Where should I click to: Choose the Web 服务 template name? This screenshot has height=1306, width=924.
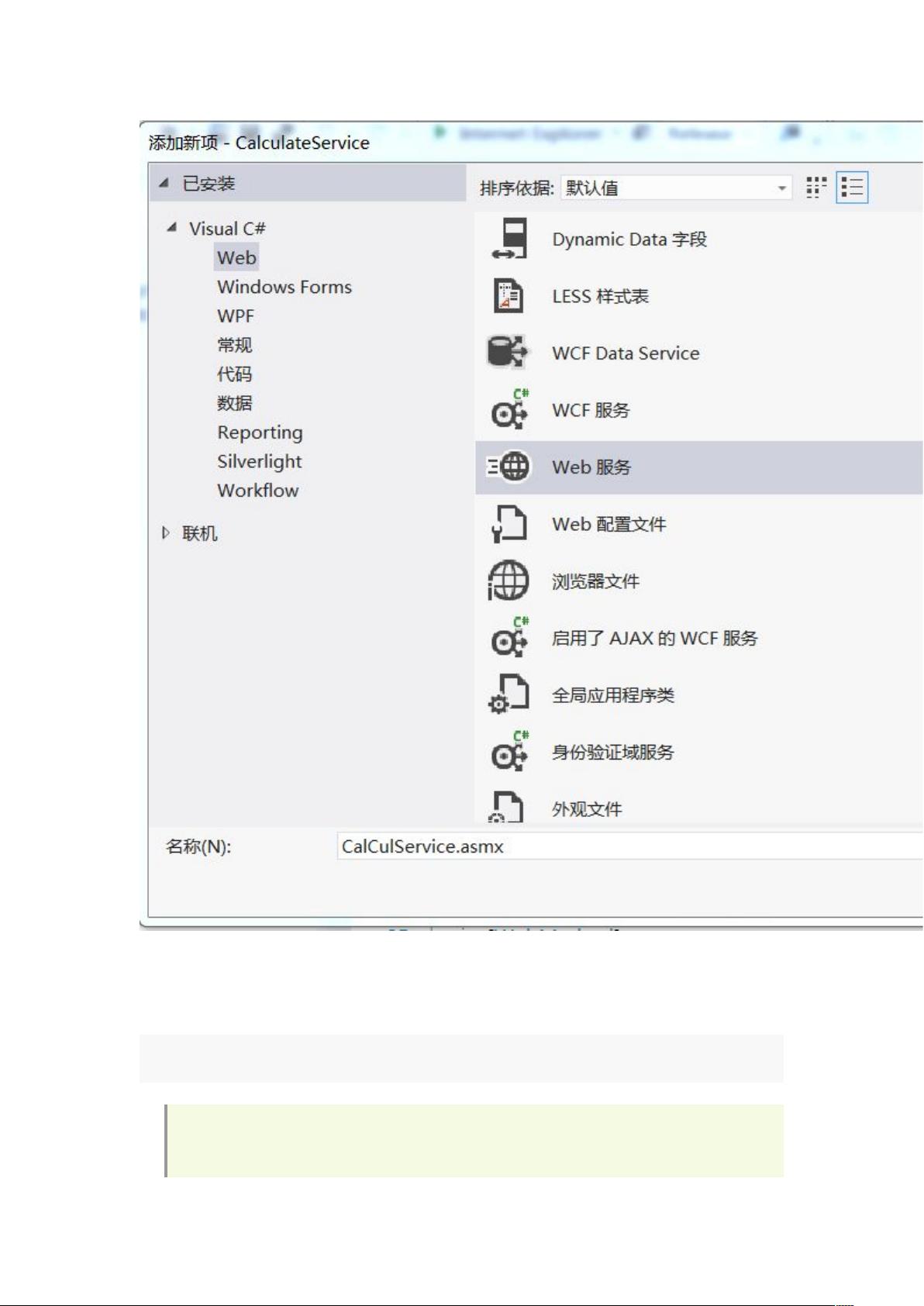[591, 467]
